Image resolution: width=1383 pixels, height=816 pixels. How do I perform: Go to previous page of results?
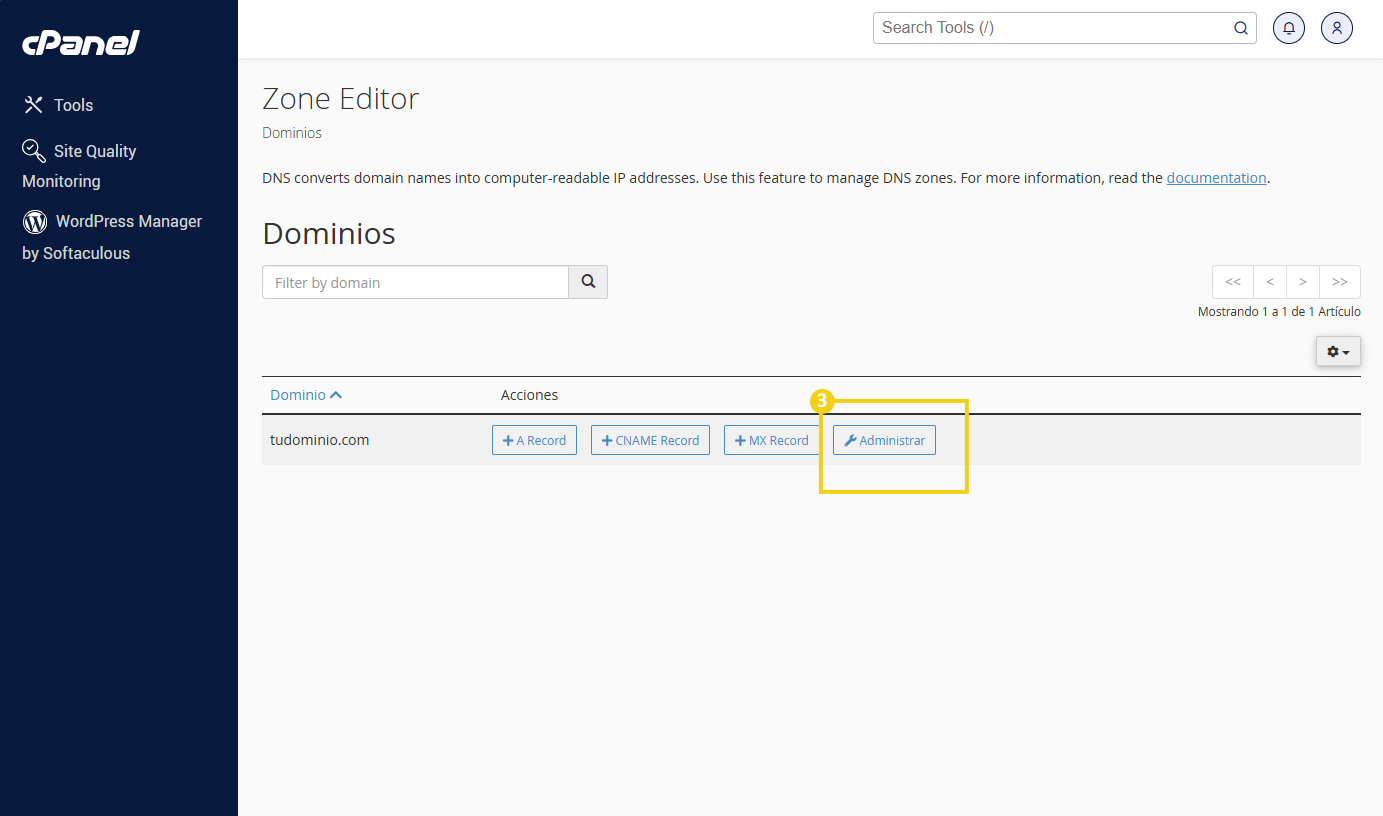coord(1270,282)
